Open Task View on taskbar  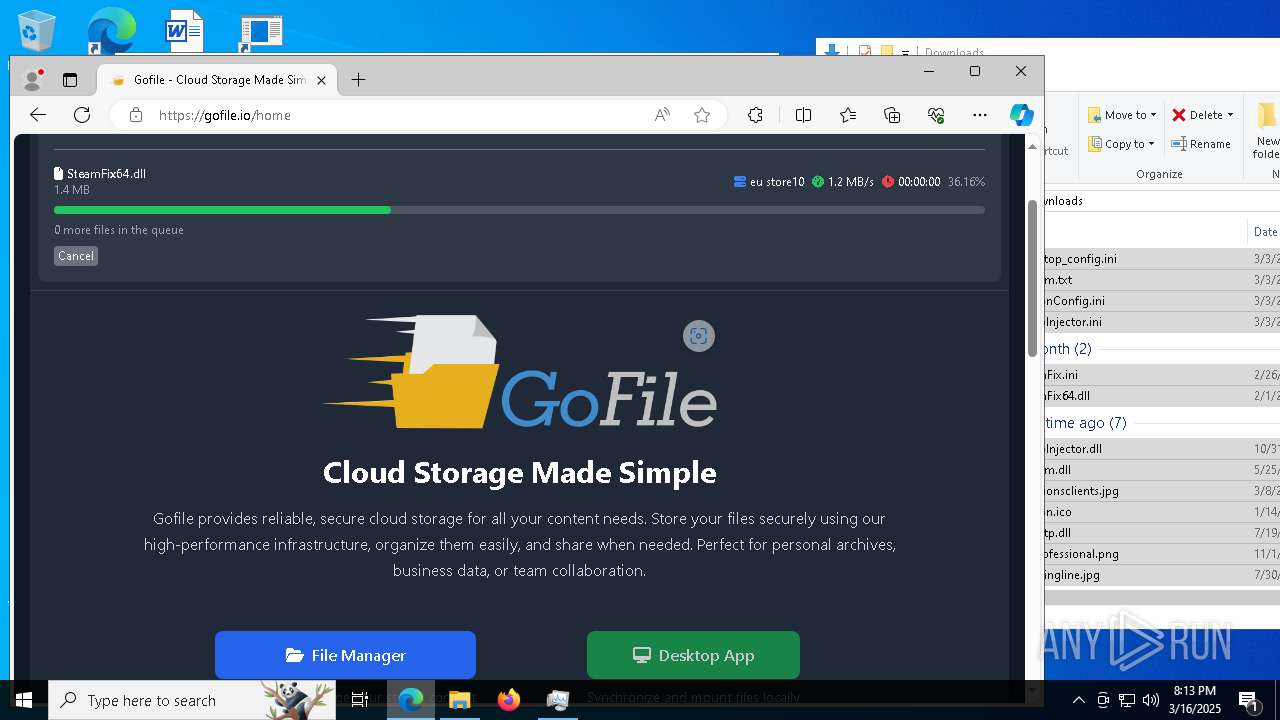click(x=360, y=700)
